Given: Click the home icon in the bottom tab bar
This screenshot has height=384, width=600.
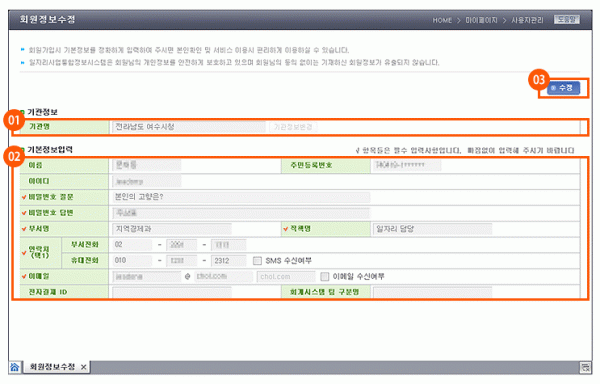Looking at the screenshot, I should 15,367.
